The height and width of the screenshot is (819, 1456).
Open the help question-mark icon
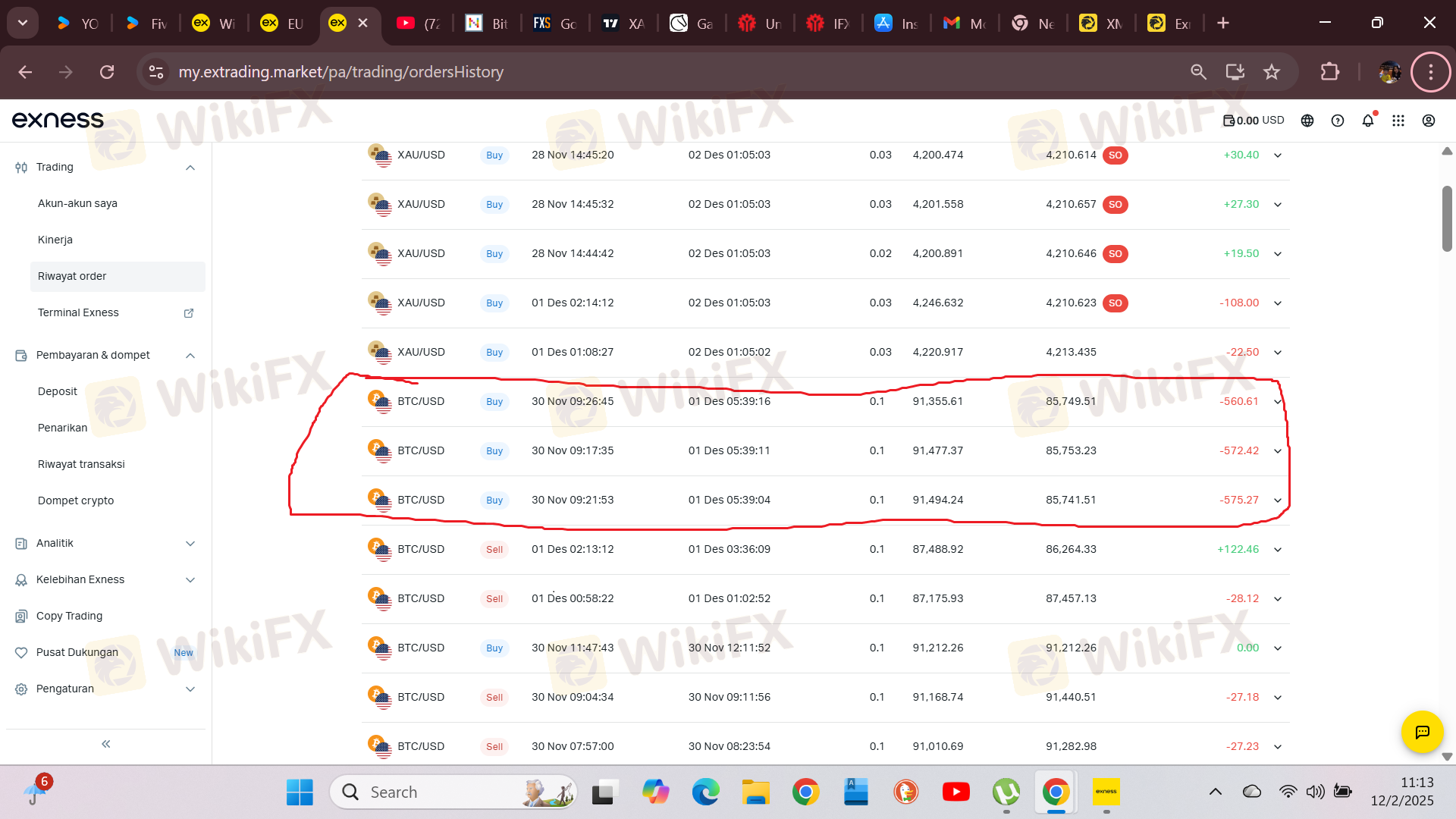point(1338,121)
